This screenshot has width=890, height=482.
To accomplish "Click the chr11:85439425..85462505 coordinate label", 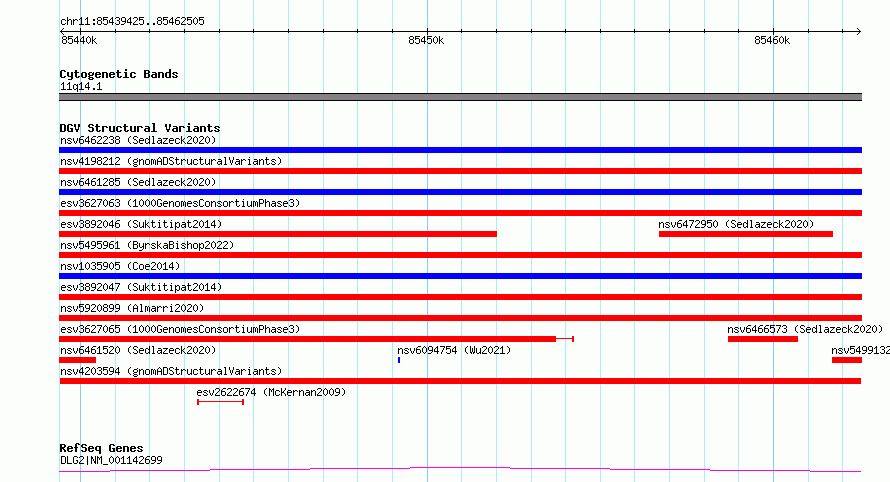I will [x=132, y=22].
